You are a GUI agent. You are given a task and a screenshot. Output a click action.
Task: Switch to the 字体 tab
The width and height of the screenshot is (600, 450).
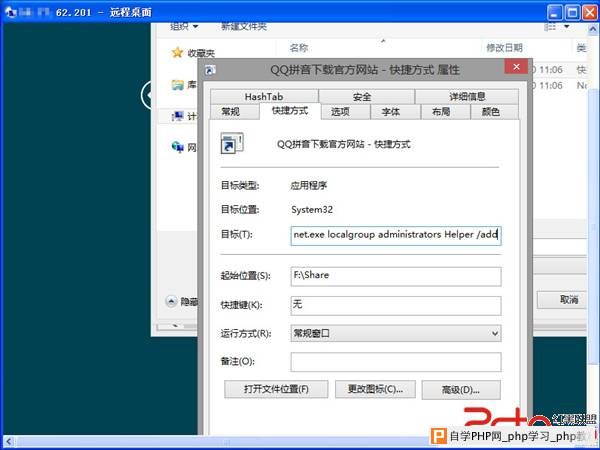click(x=395, y=112)
